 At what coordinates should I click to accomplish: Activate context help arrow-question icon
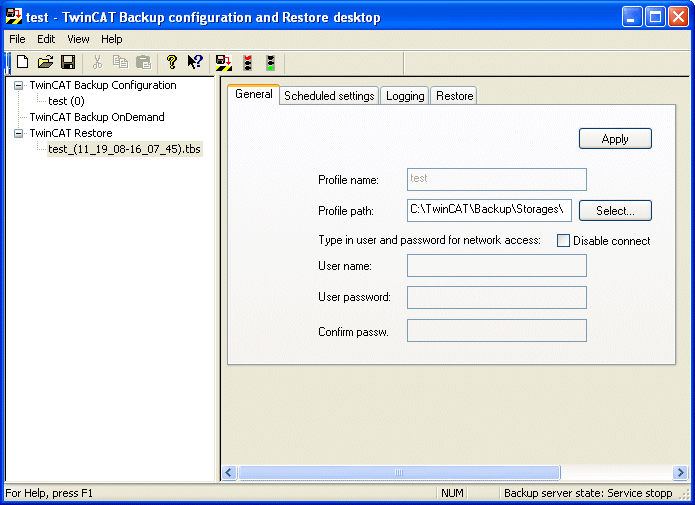pos(195,62)
